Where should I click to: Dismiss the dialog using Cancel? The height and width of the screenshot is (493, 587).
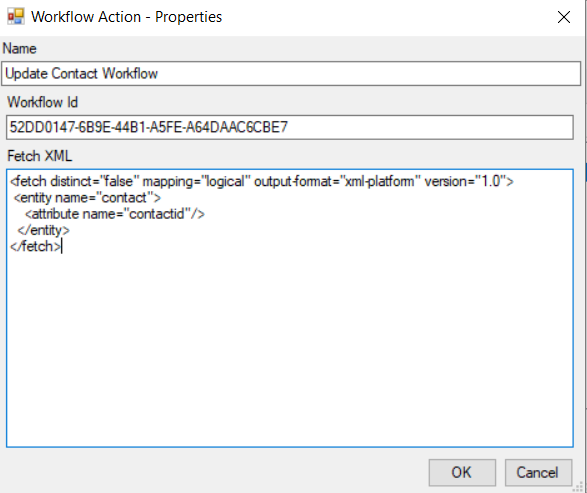click(x=538, y=472)
